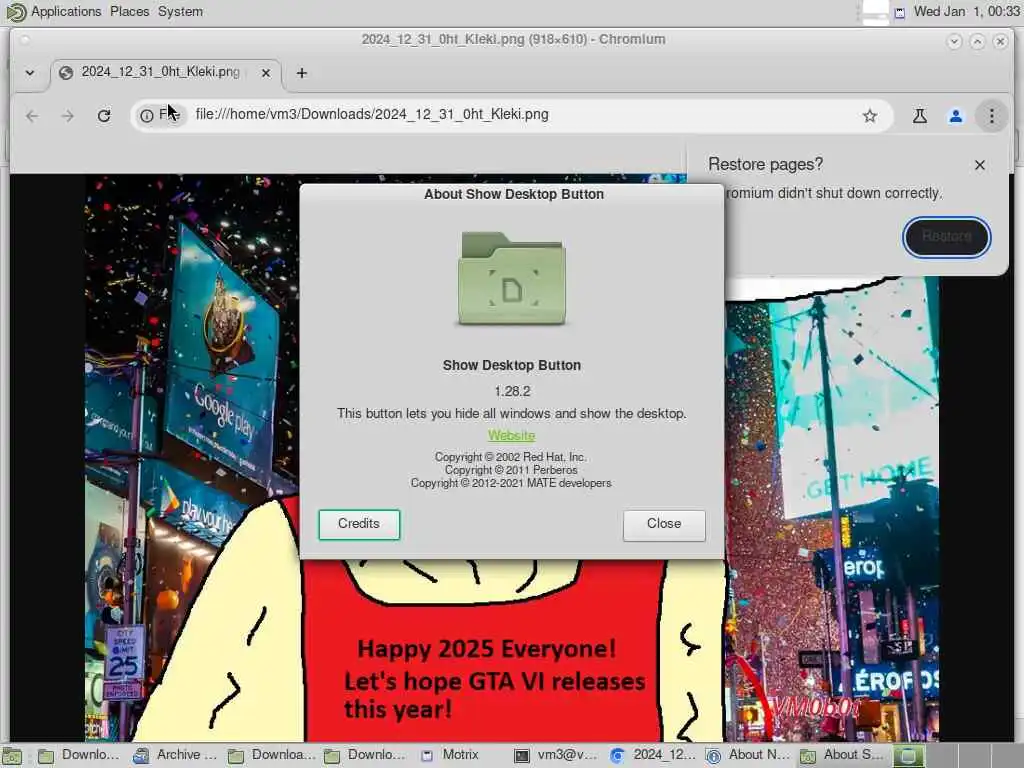
Task: Click the address bar file URL
Action: 372,114
